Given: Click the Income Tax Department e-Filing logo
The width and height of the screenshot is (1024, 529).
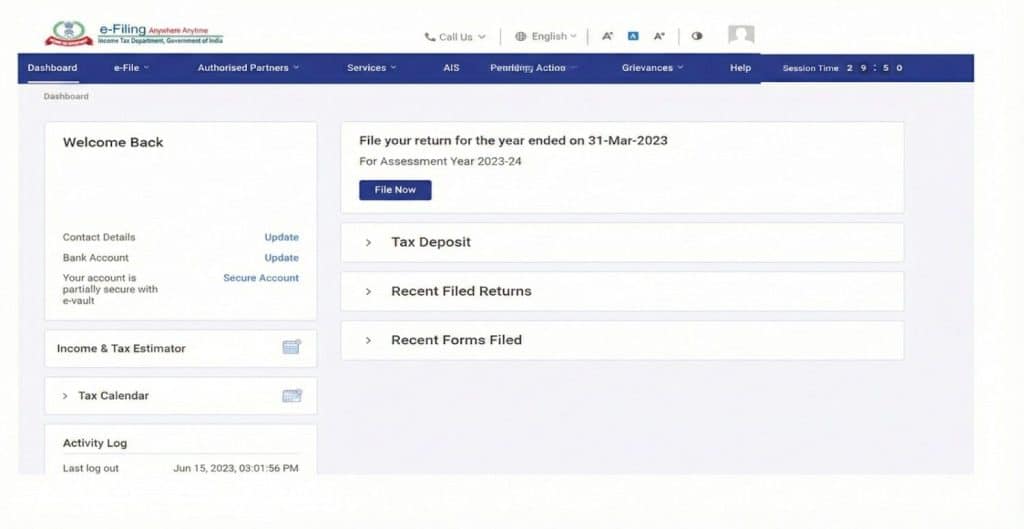Looking at the screenshot, I should click(134, 34).
